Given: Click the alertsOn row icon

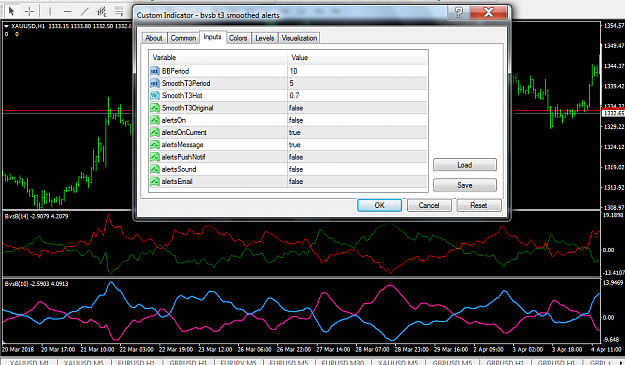Looking at the screenshot, I should [x=155, y=120].
